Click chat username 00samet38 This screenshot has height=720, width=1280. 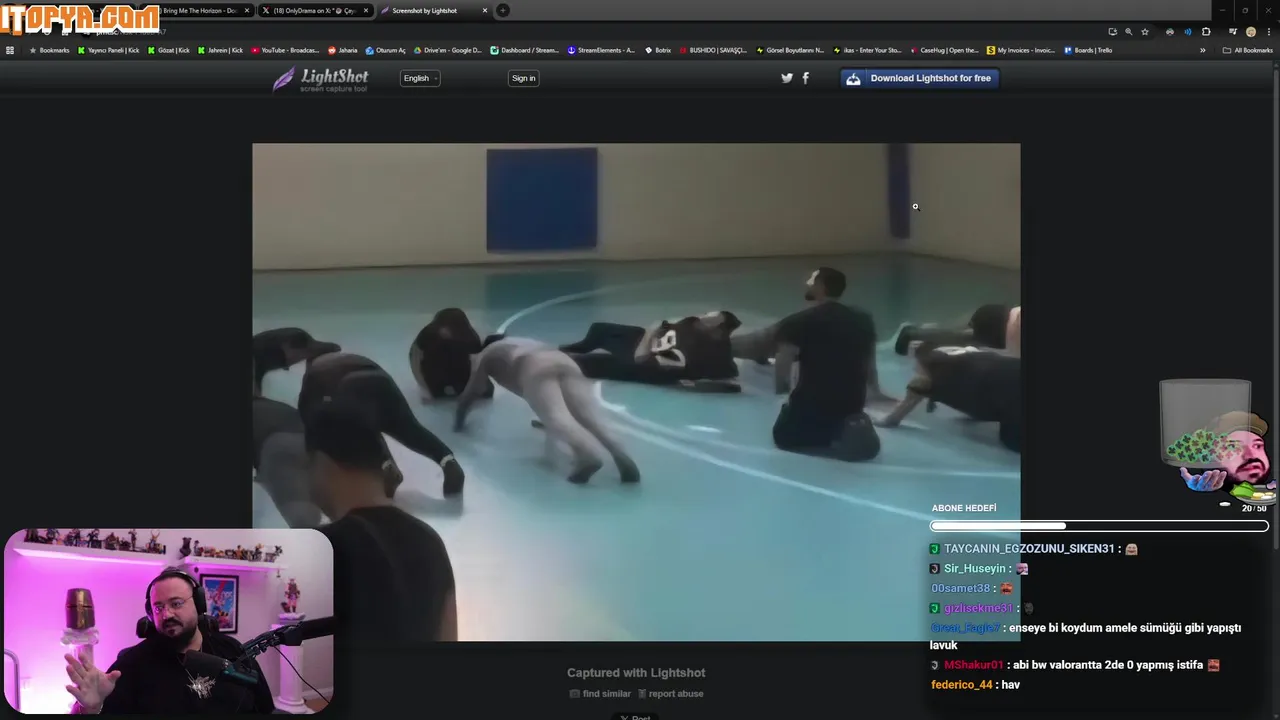(960, 589)
